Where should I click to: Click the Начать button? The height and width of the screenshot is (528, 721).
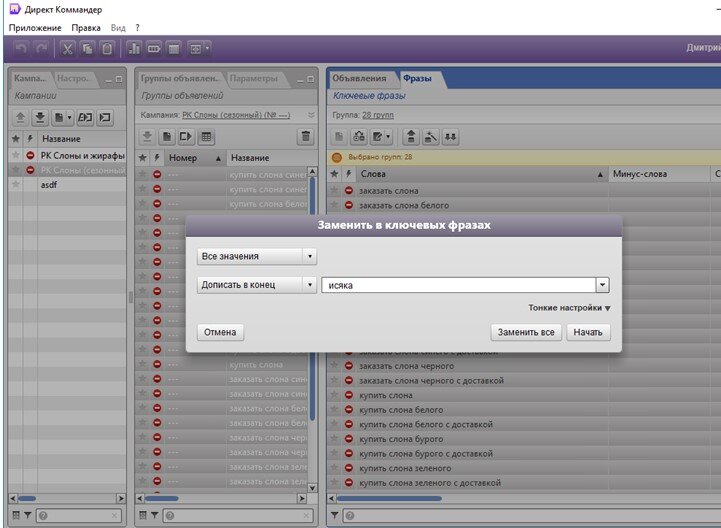tap(588, 332)
